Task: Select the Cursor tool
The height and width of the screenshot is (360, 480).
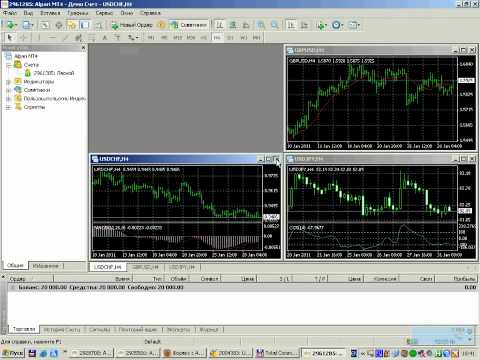Action: [10, 37]
